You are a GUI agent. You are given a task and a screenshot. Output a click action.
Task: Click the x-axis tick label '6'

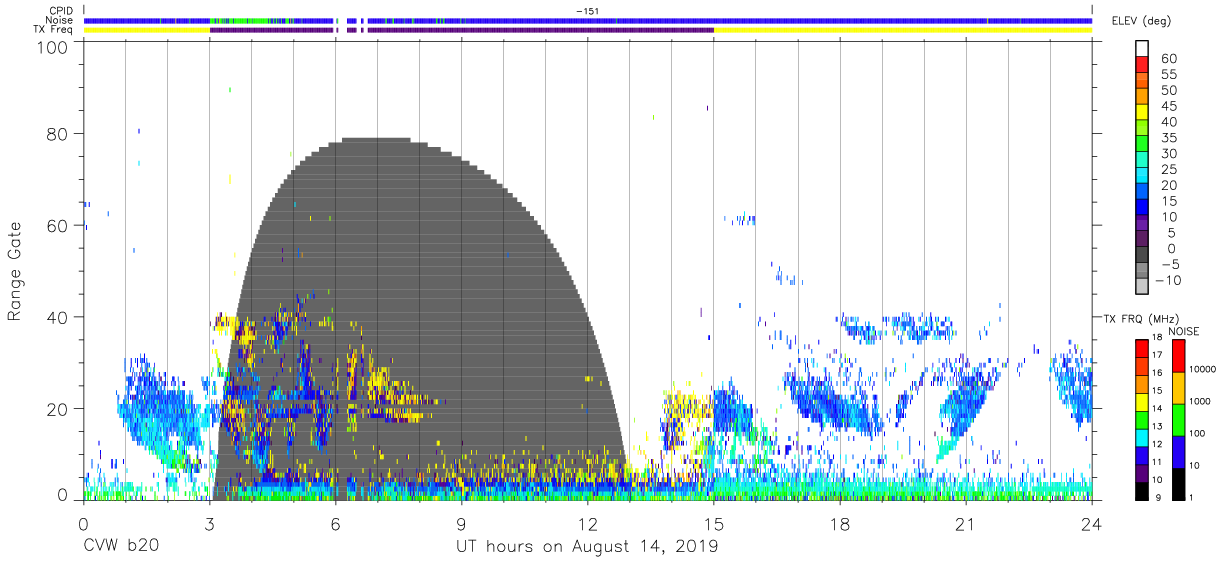335,524
